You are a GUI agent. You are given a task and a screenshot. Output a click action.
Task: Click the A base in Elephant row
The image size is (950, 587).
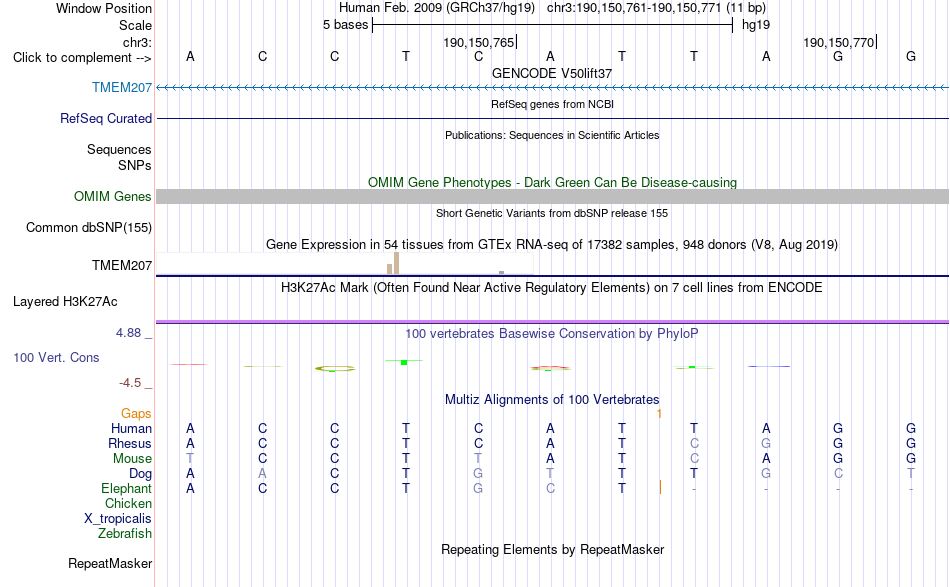190,488
